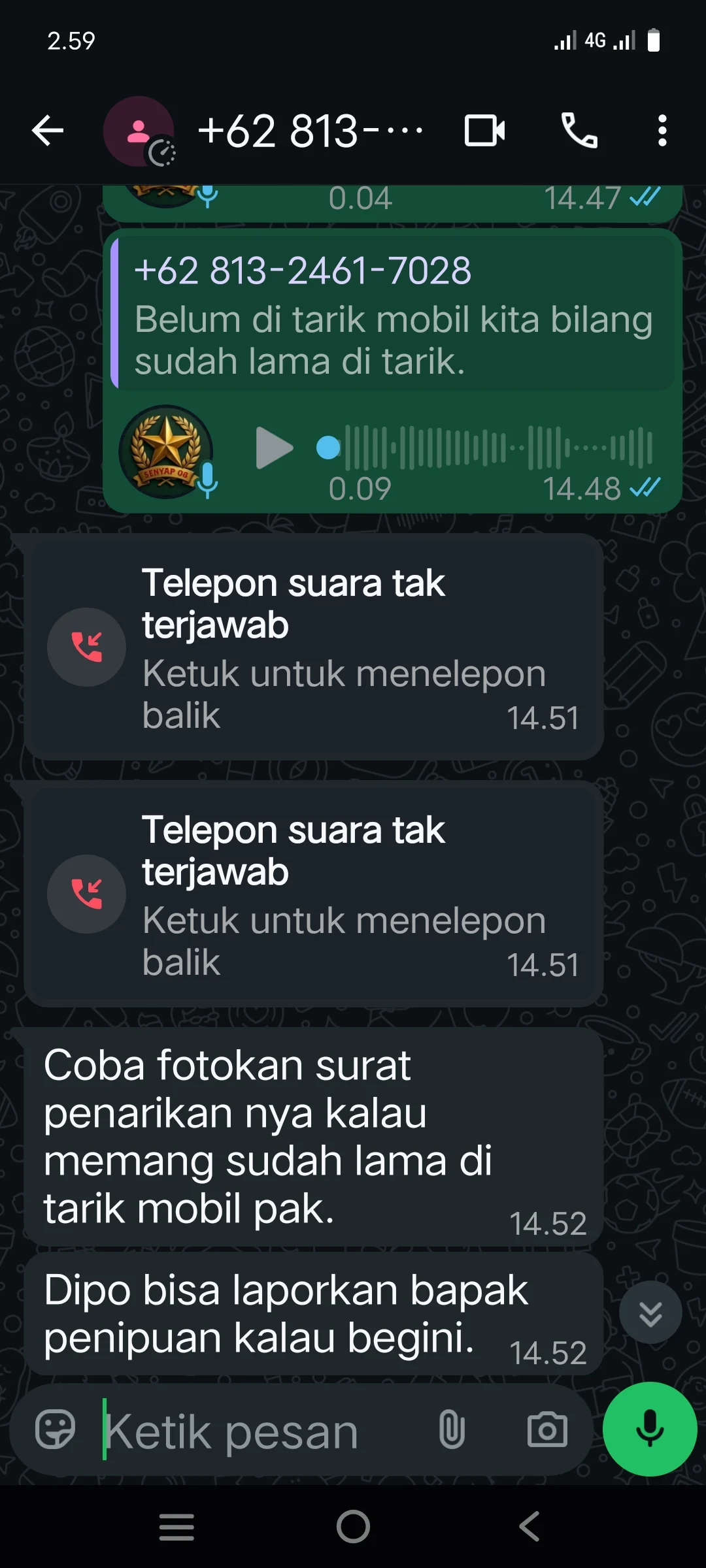Open the camera from message bar
The height and width of the screenshot is (1568, 706).
coord(547,1429)
